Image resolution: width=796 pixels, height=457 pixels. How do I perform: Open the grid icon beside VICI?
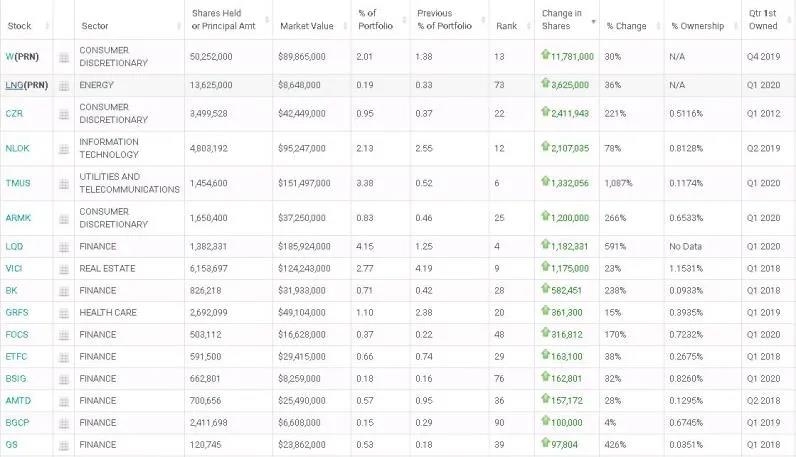(x=64, y=269)
